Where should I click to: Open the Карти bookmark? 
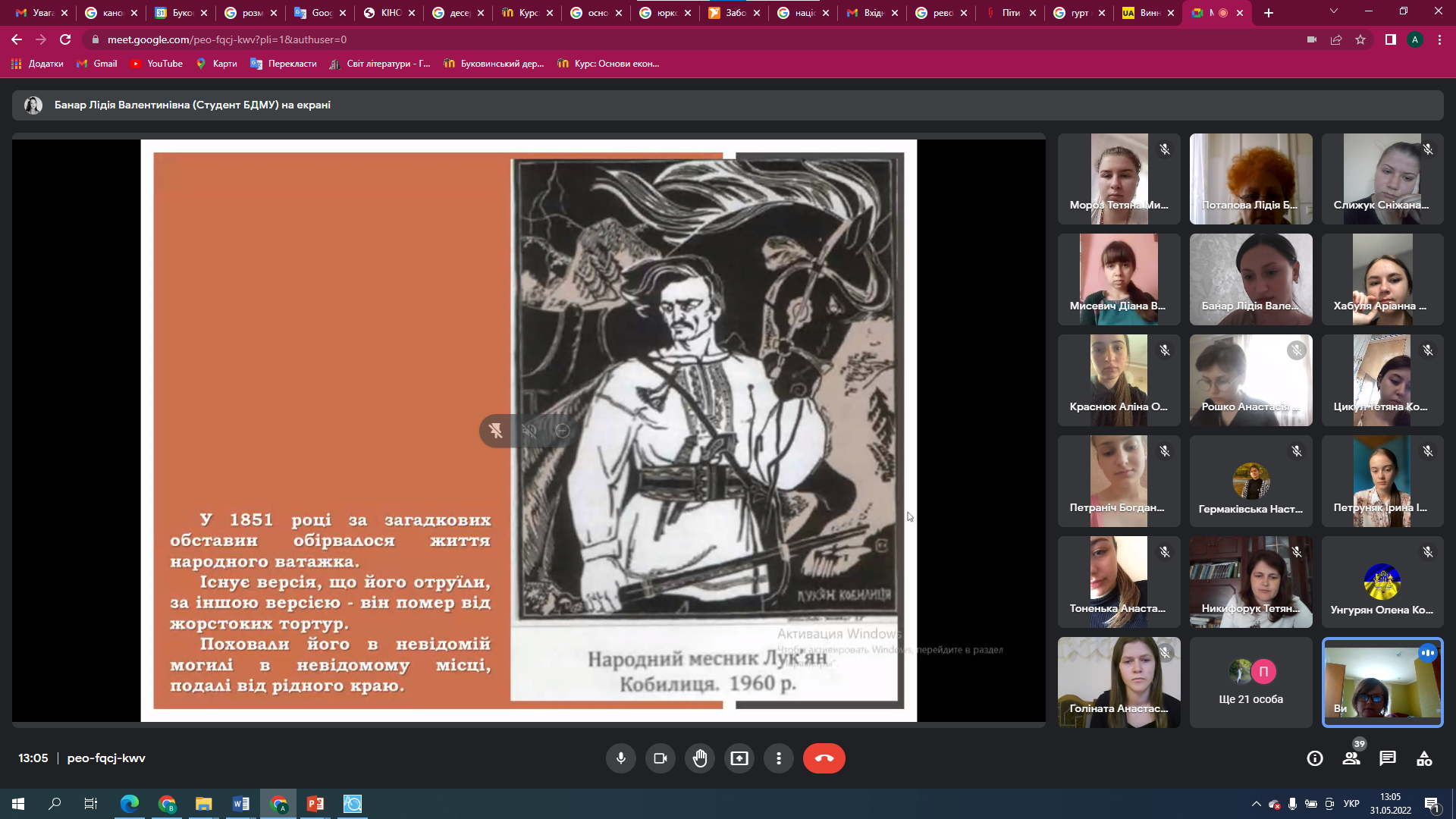(216, 64)
